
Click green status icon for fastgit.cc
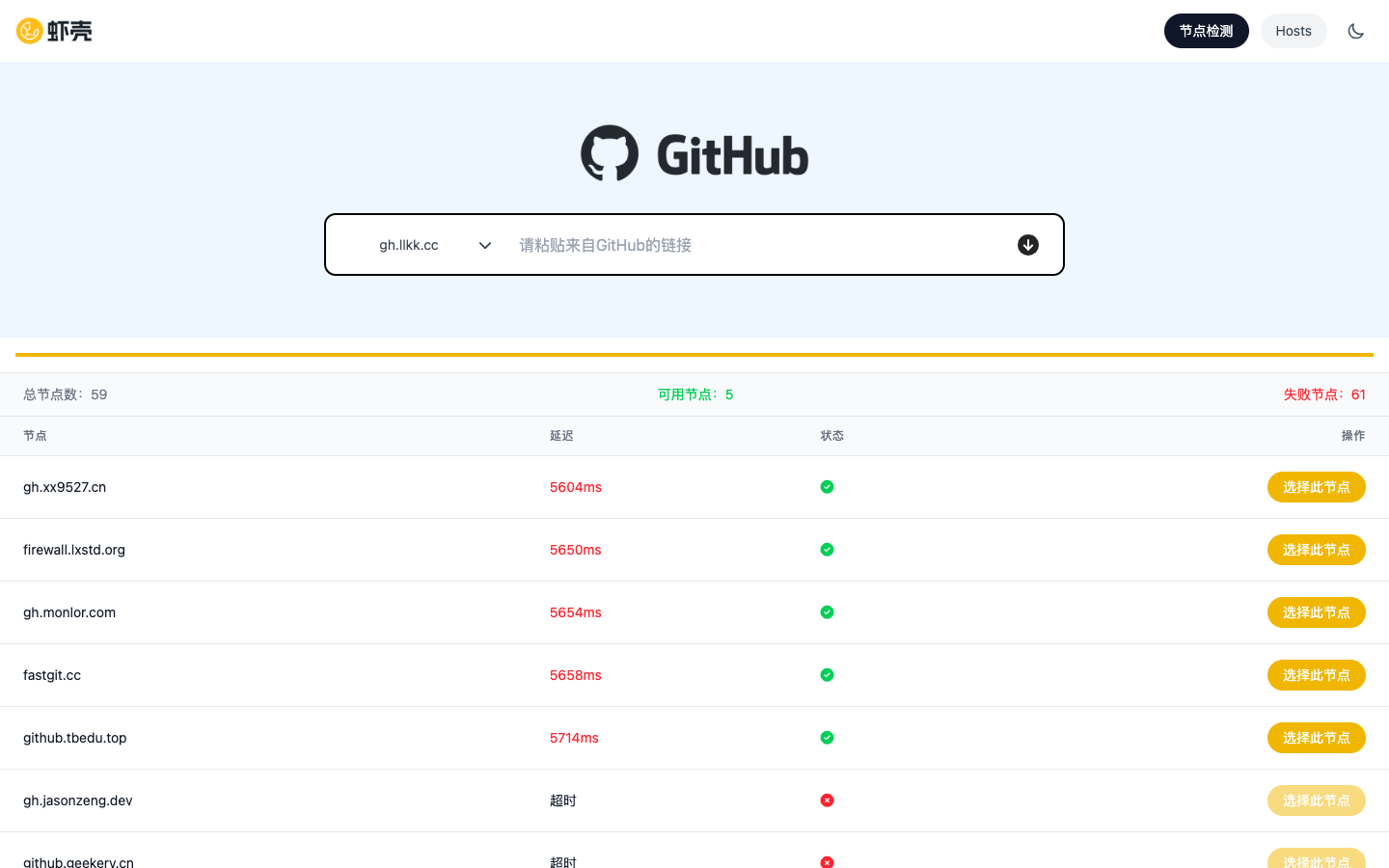pyautogui.click(x=827, y=675)
